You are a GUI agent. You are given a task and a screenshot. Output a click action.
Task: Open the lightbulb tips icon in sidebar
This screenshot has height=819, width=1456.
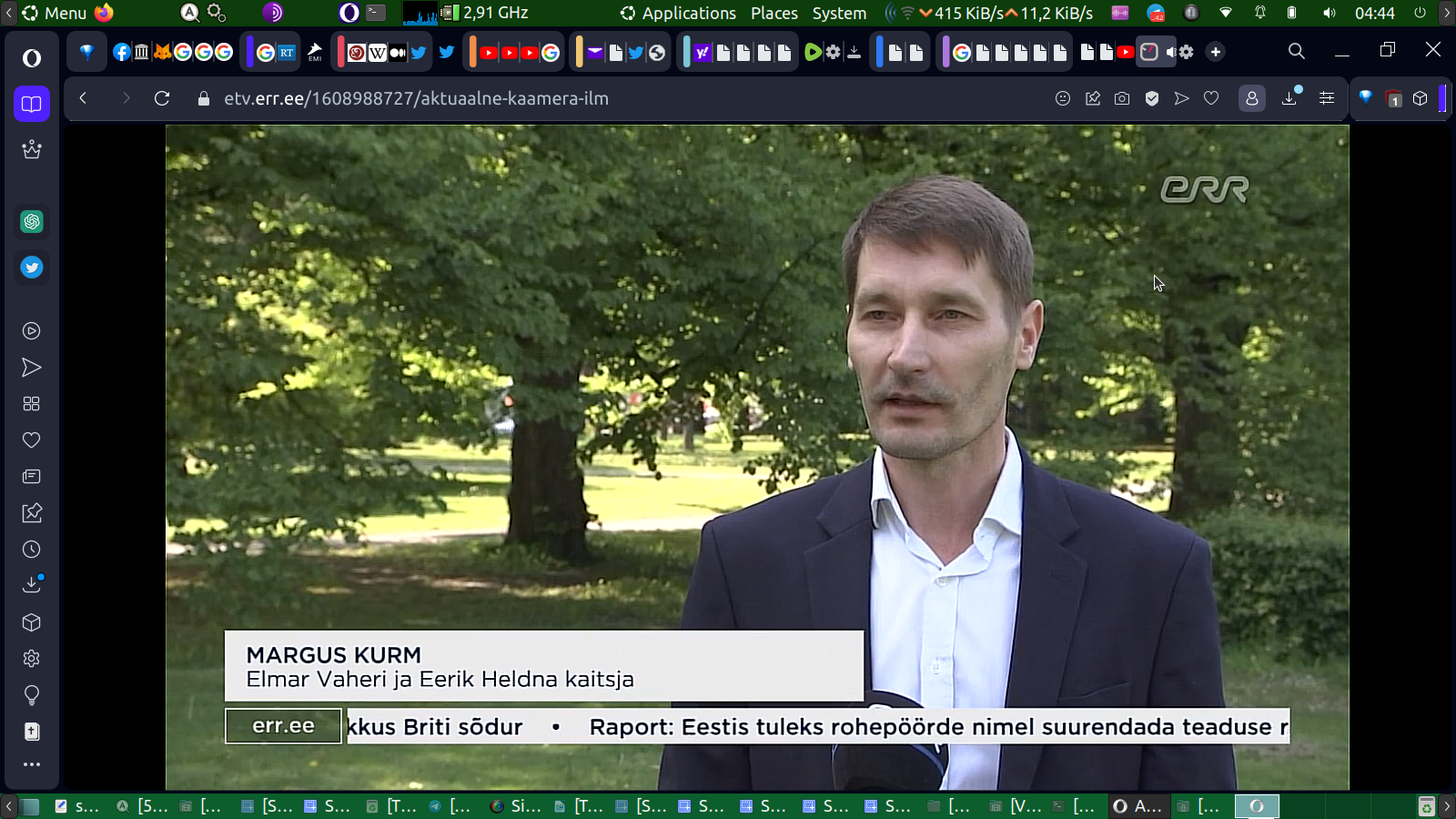click(x=32, y=695)
